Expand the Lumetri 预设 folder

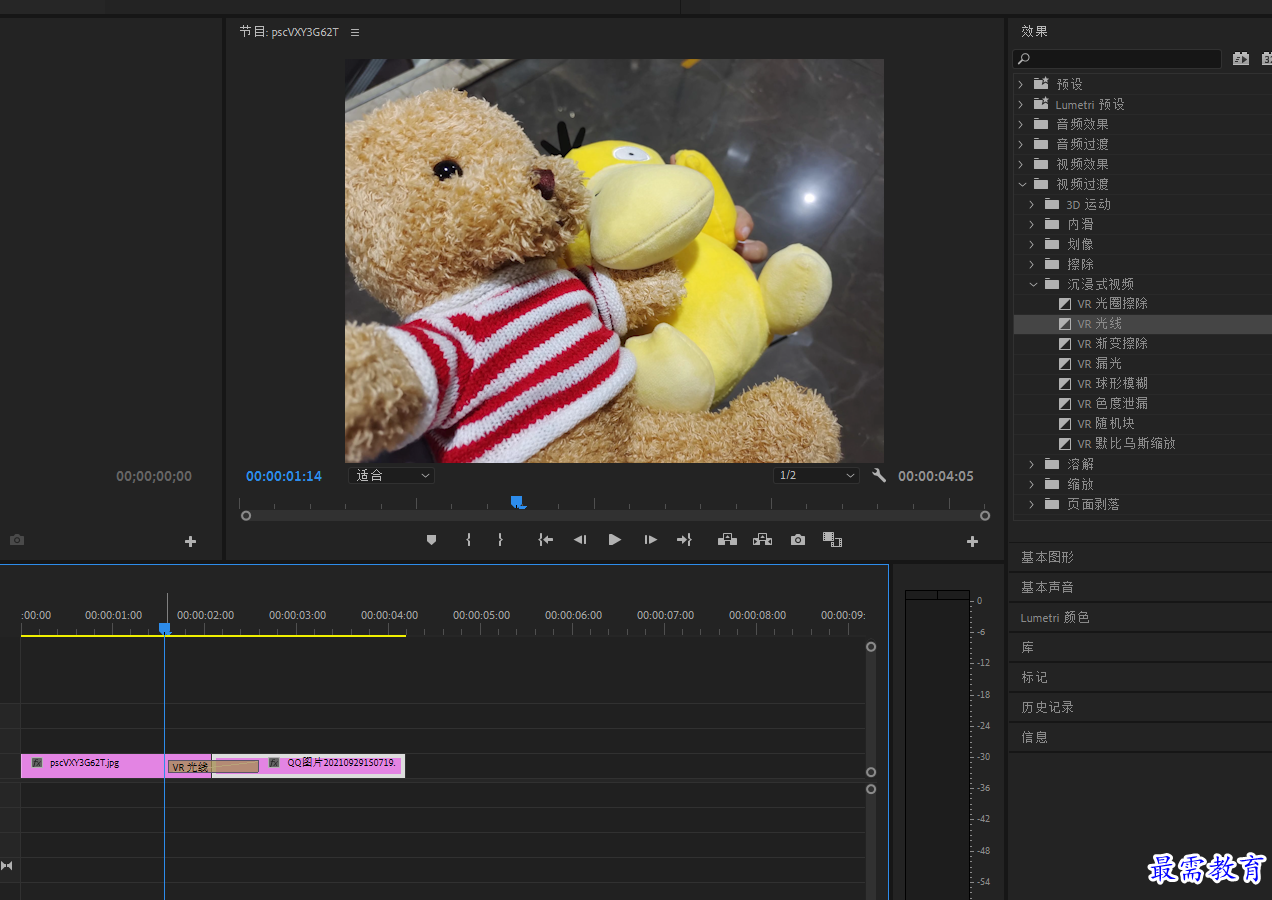point(1021,104)
